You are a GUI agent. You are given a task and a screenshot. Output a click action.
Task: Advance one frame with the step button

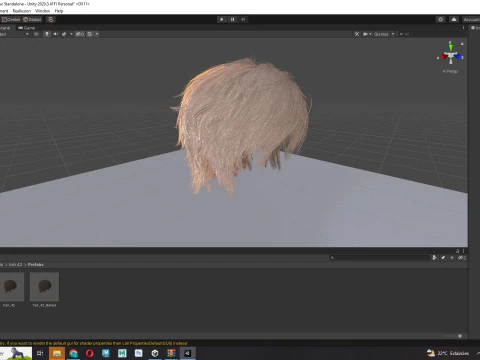(243, 19)
